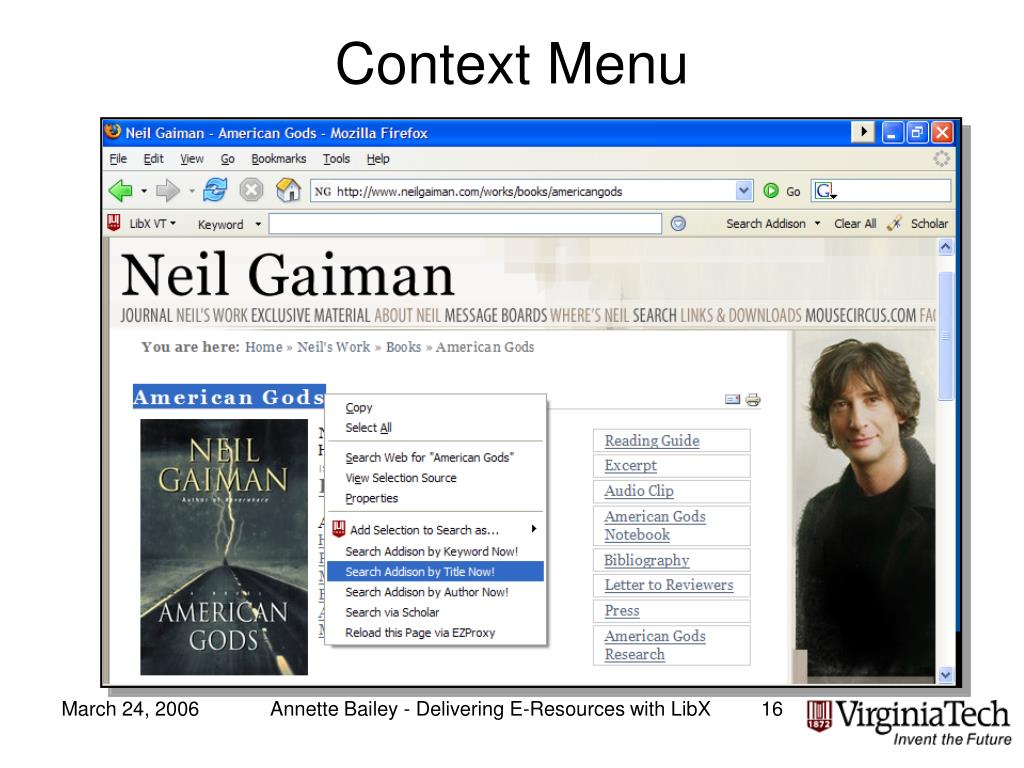This screenshot has width=1024, height=768.
Task: Open the Bookmarks menu
Action: (279, 159)
